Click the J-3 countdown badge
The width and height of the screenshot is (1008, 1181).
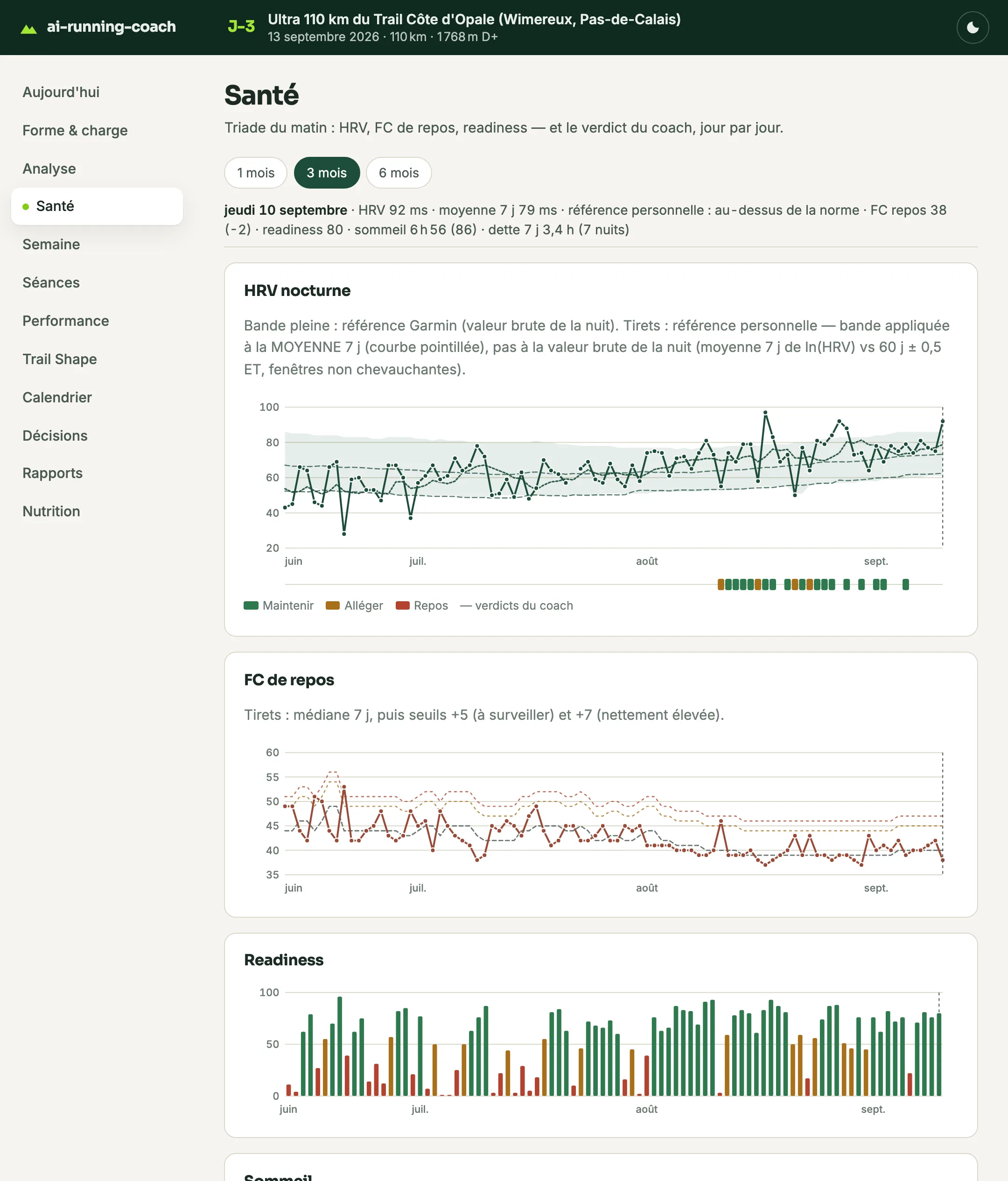(241, 27)
